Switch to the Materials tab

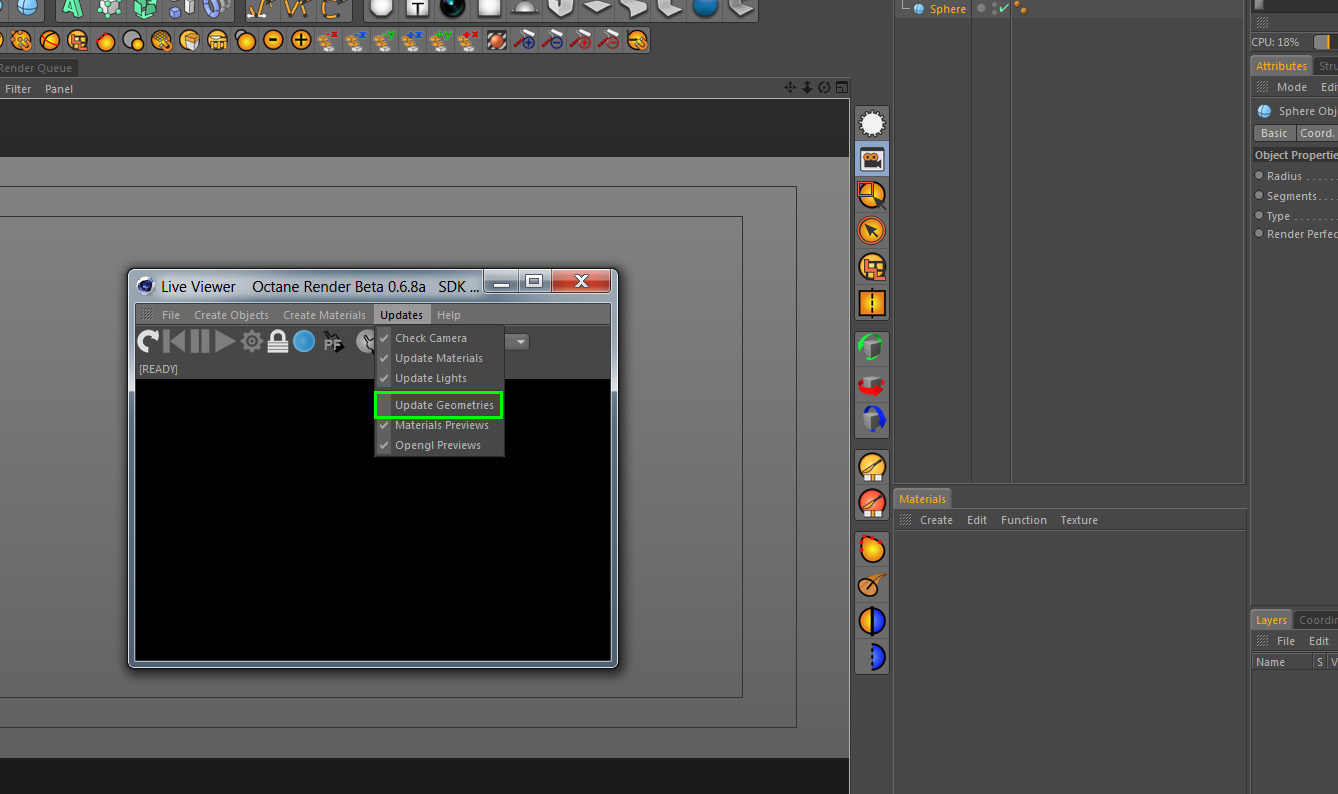coord(922,499)
